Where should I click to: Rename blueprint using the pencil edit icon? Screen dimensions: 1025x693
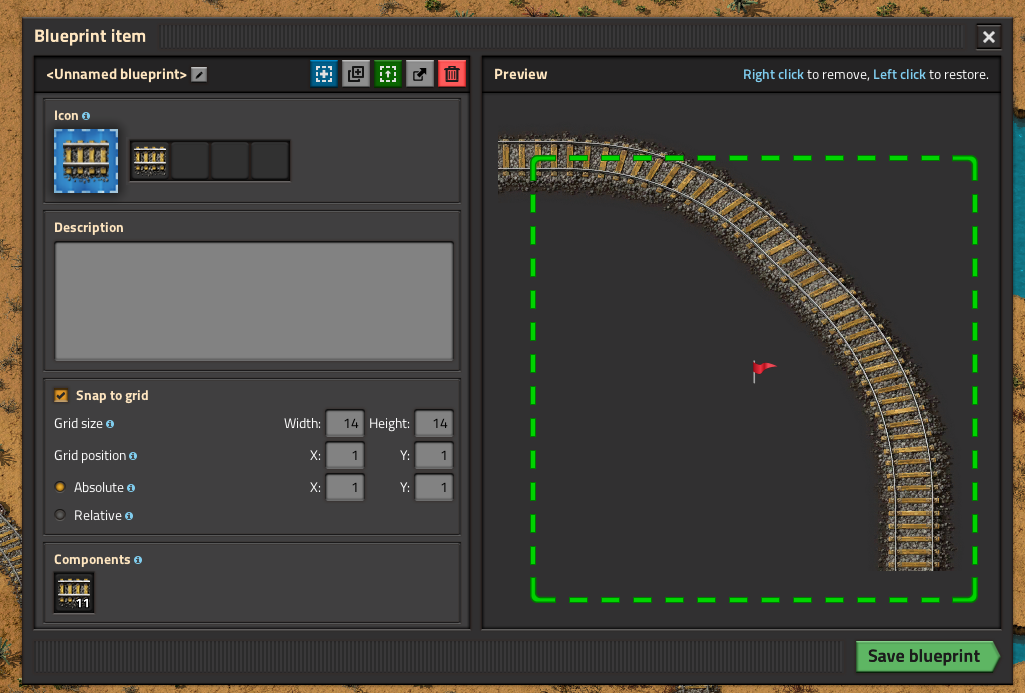click(199, 75)
